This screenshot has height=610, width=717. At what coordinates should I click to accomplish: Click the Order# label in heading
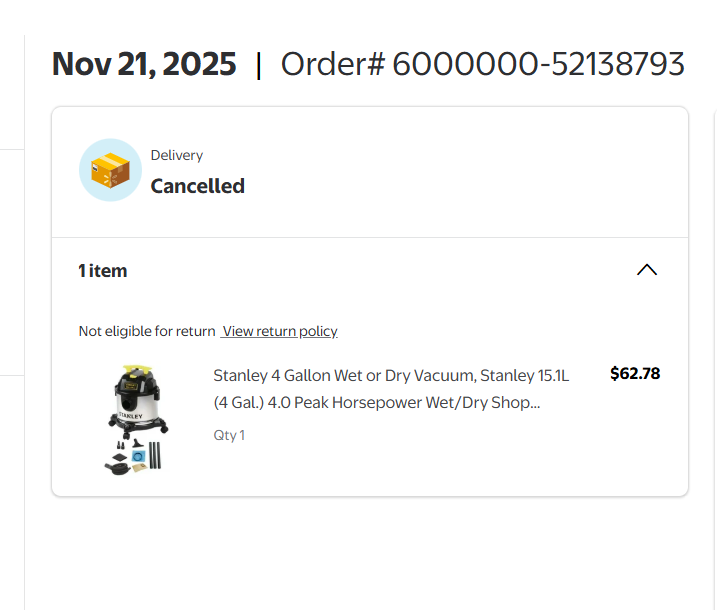point(333,64)
